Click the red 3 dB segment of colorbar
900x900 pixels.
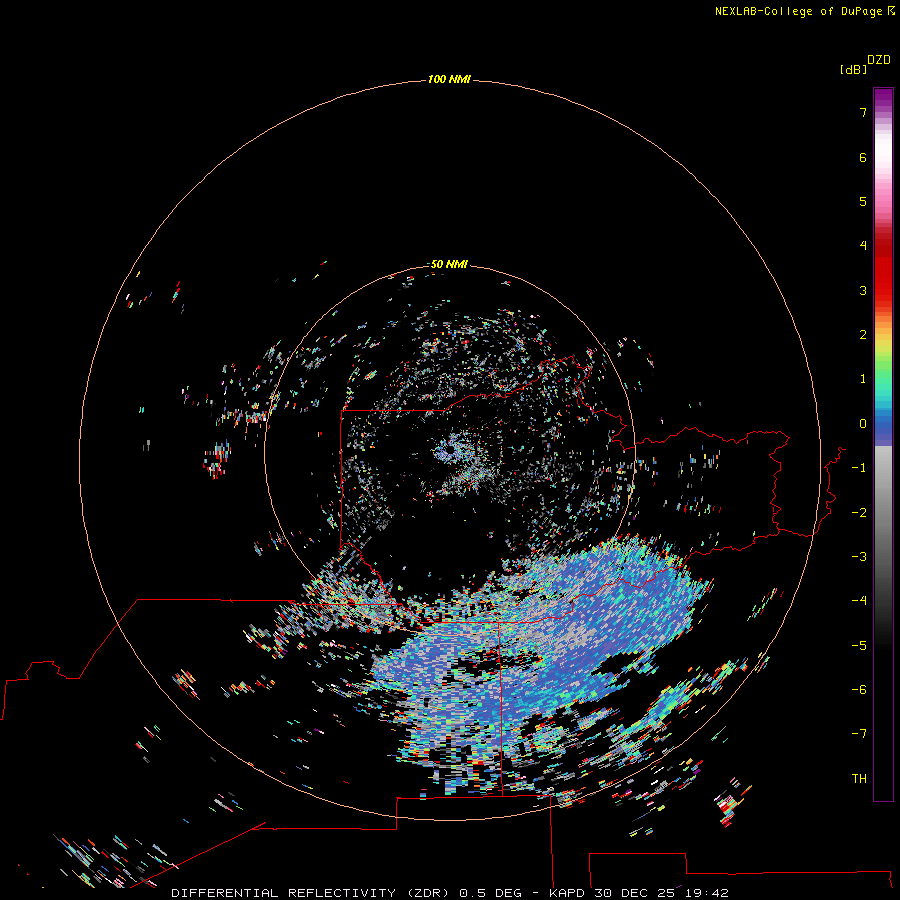point(883,290)
